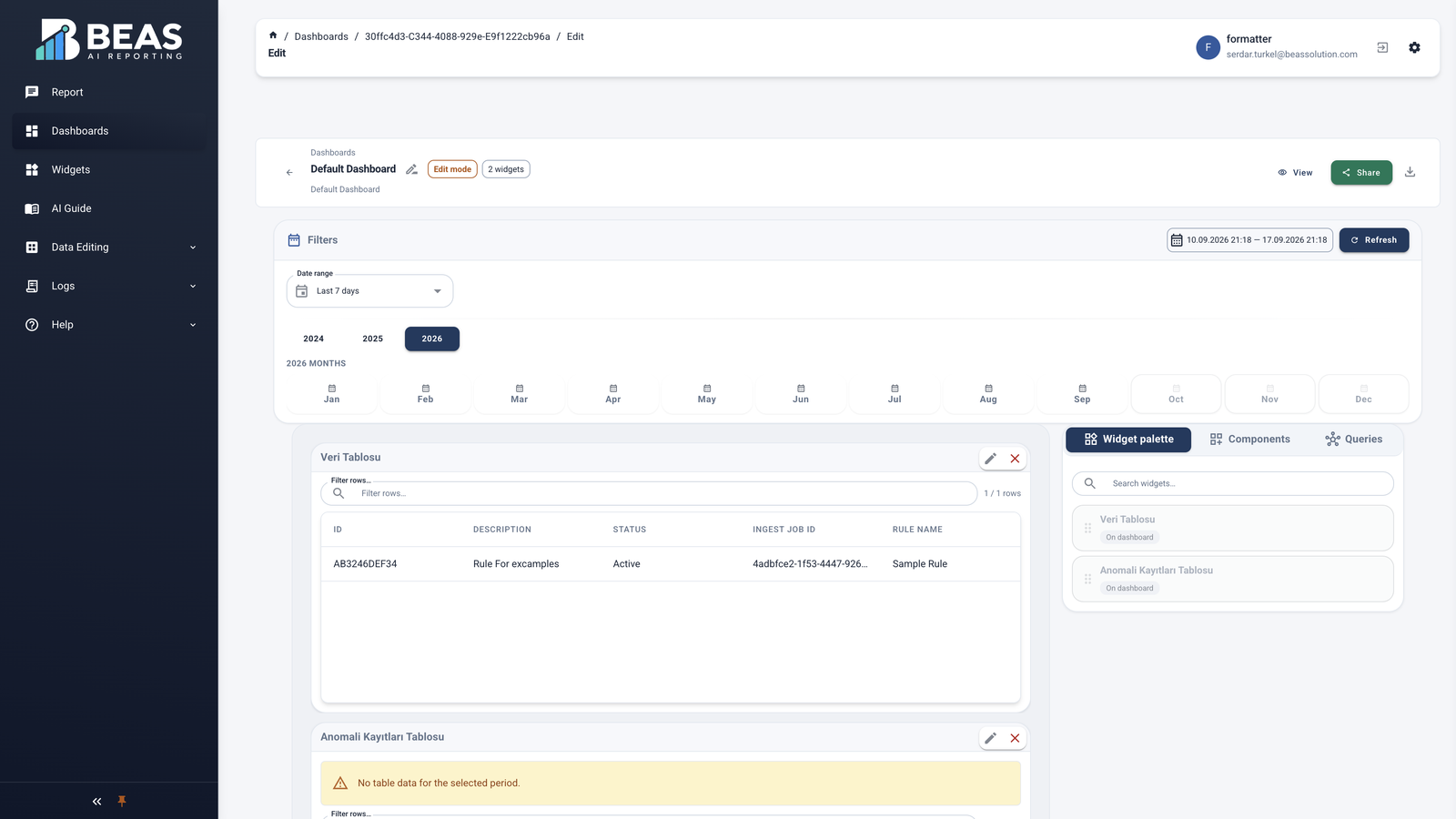Image resolution: width=1456 pixels, height=819 pixels.
Task: Click the Filters calendar icon
Action: pyautogui.click(x=294, y=240)
